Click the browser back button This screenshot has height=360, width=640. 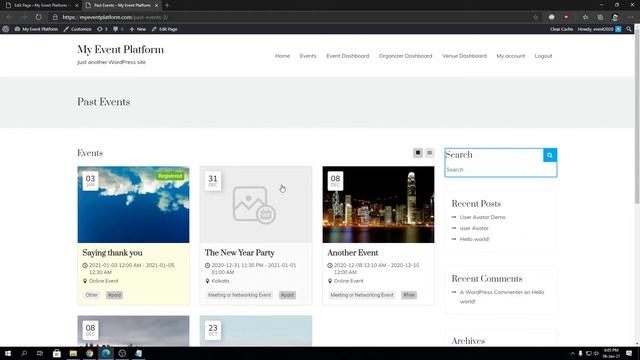(x=9, y=17)
